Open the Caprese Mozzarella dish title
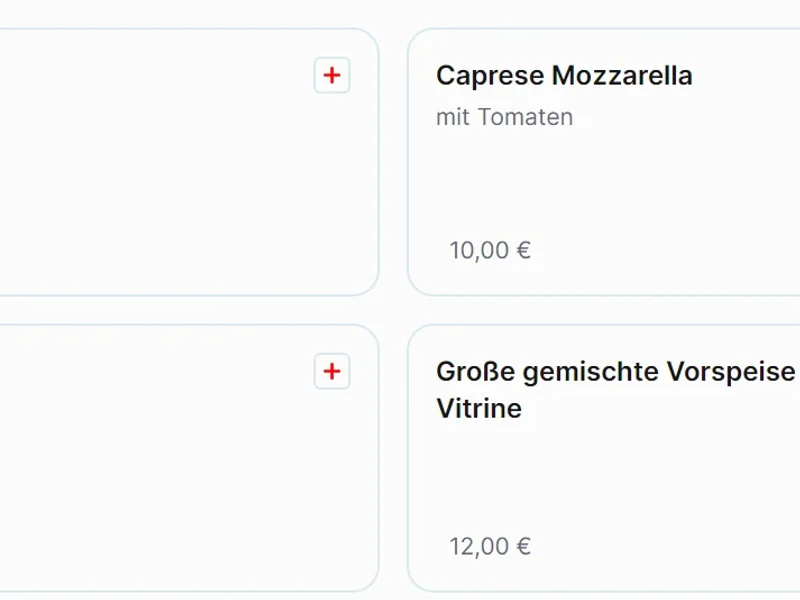 pos(564,76)
